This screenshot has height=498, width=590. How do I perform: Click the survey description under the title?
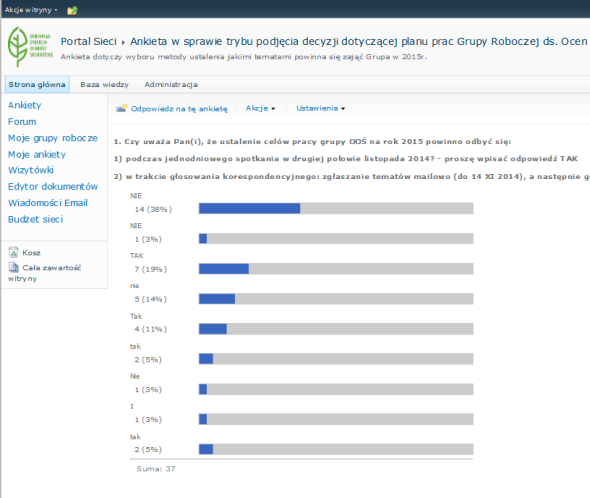tap(244, 57)
